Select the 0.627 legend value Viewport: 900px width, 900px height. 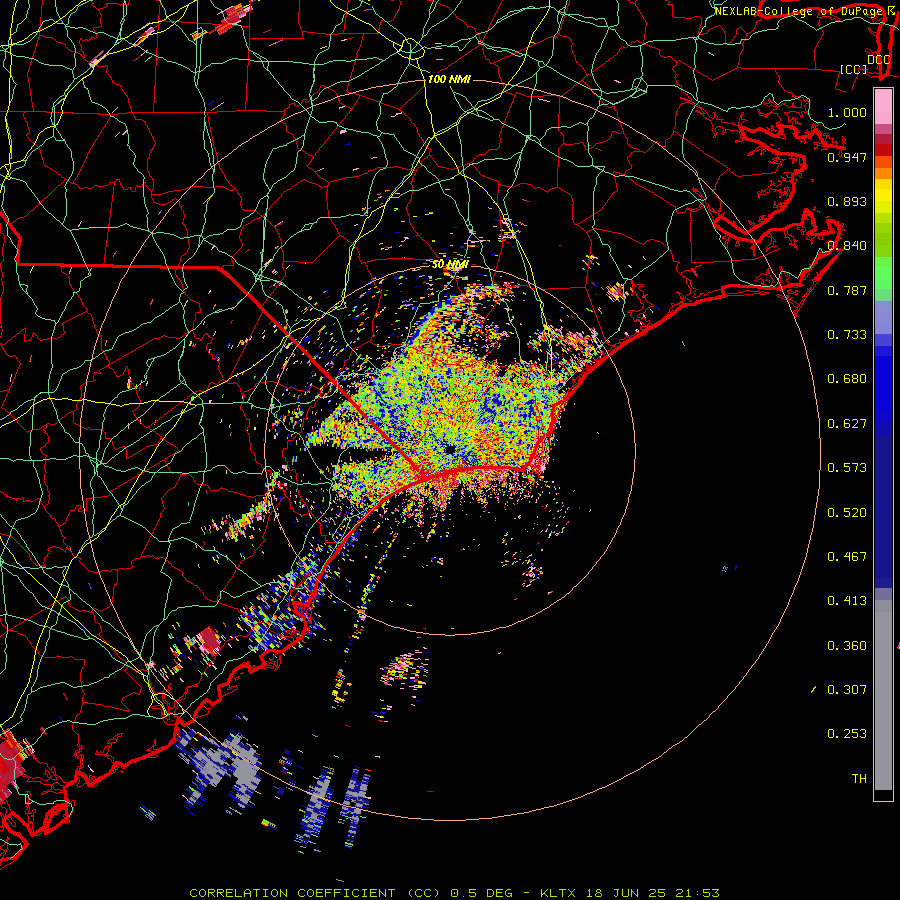847,424
